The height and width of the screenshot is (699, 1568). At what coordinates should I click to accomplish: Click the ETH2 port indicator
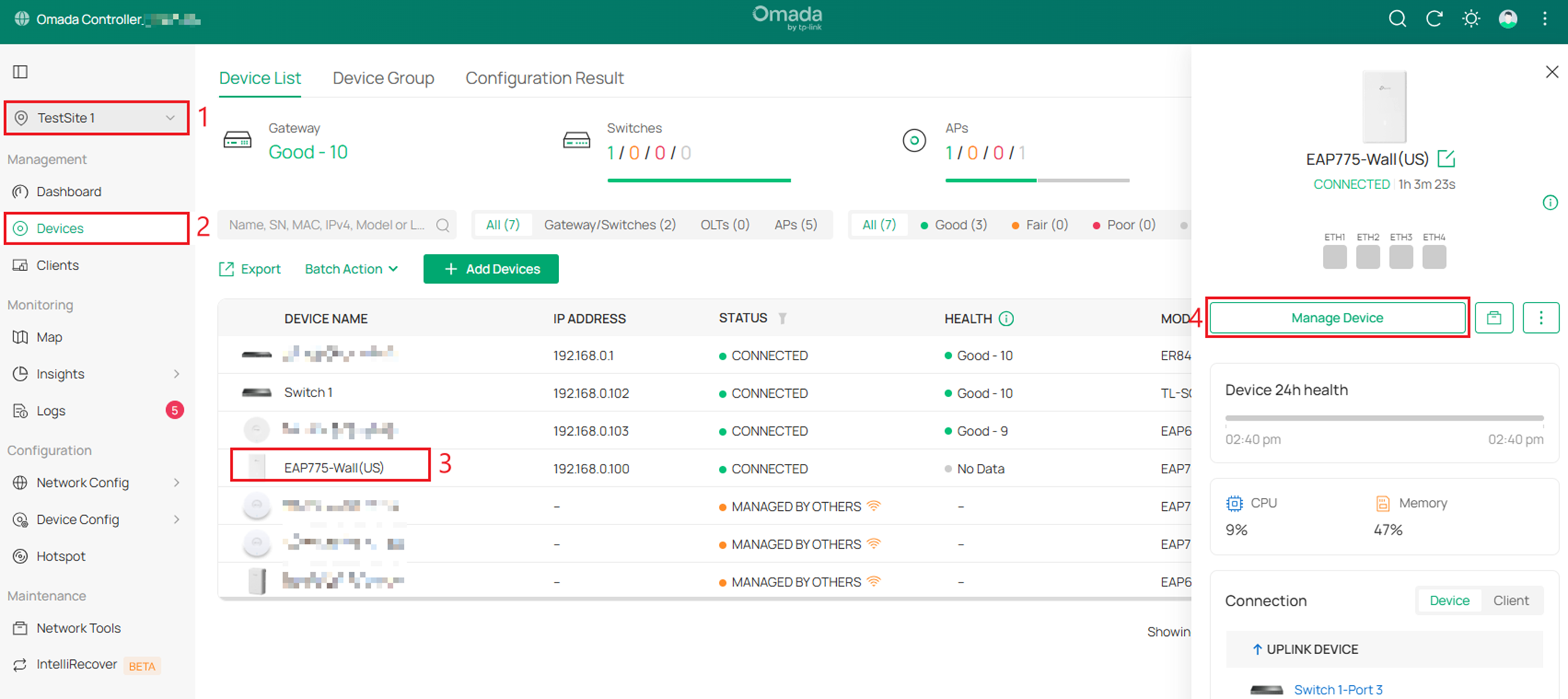1368,256
